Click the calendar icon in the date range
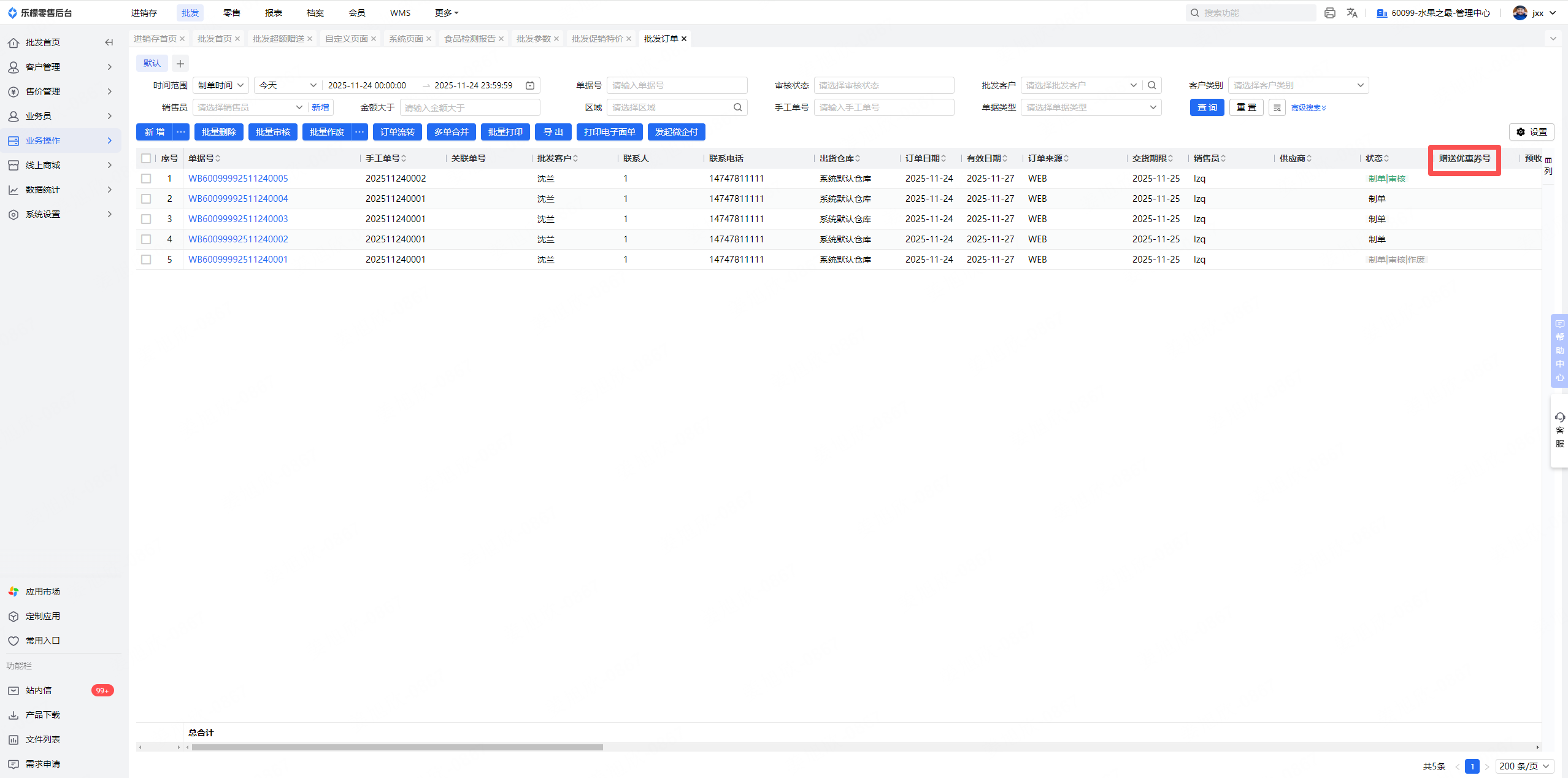The height and width of the screenshot is (778, 1568). pyautogui.click(x=530, y=85)
